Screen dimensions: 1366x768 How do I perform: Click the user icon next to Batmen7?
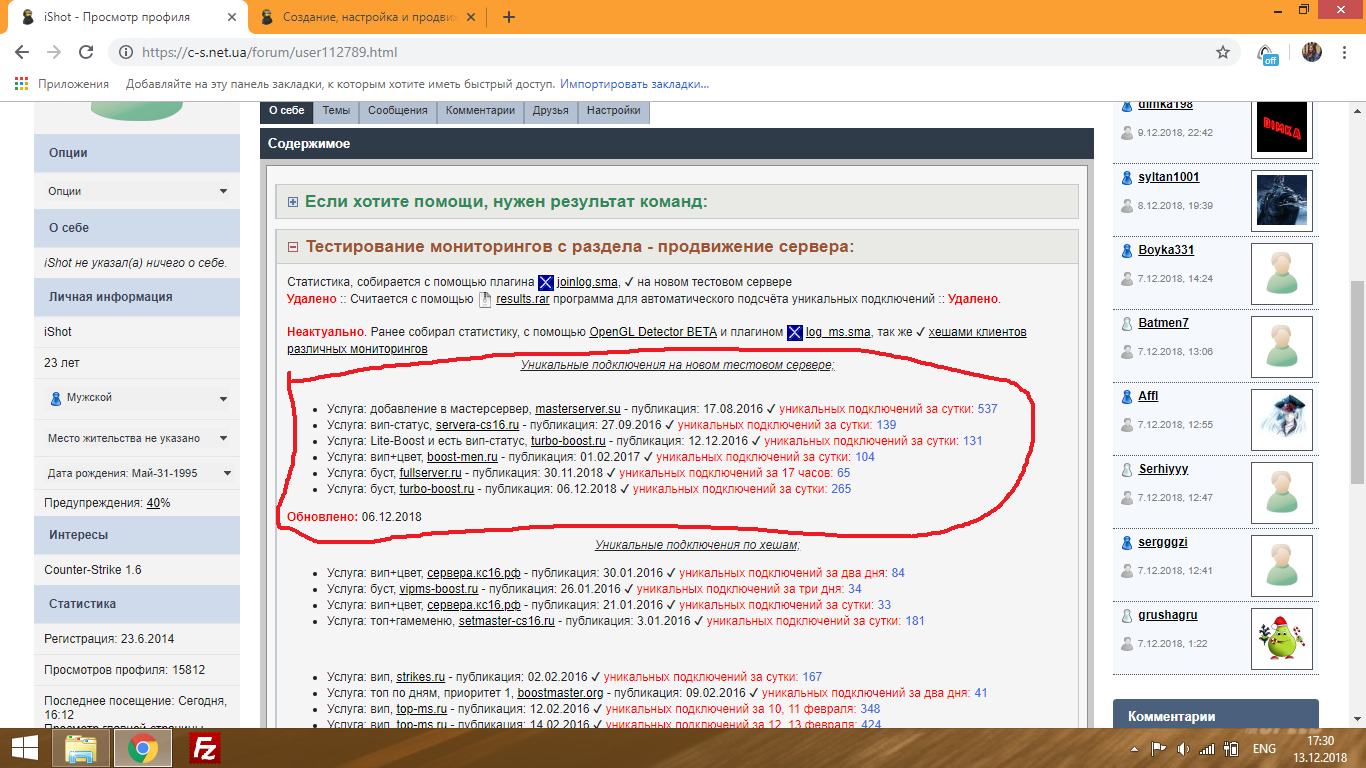tap(1126, 324)
